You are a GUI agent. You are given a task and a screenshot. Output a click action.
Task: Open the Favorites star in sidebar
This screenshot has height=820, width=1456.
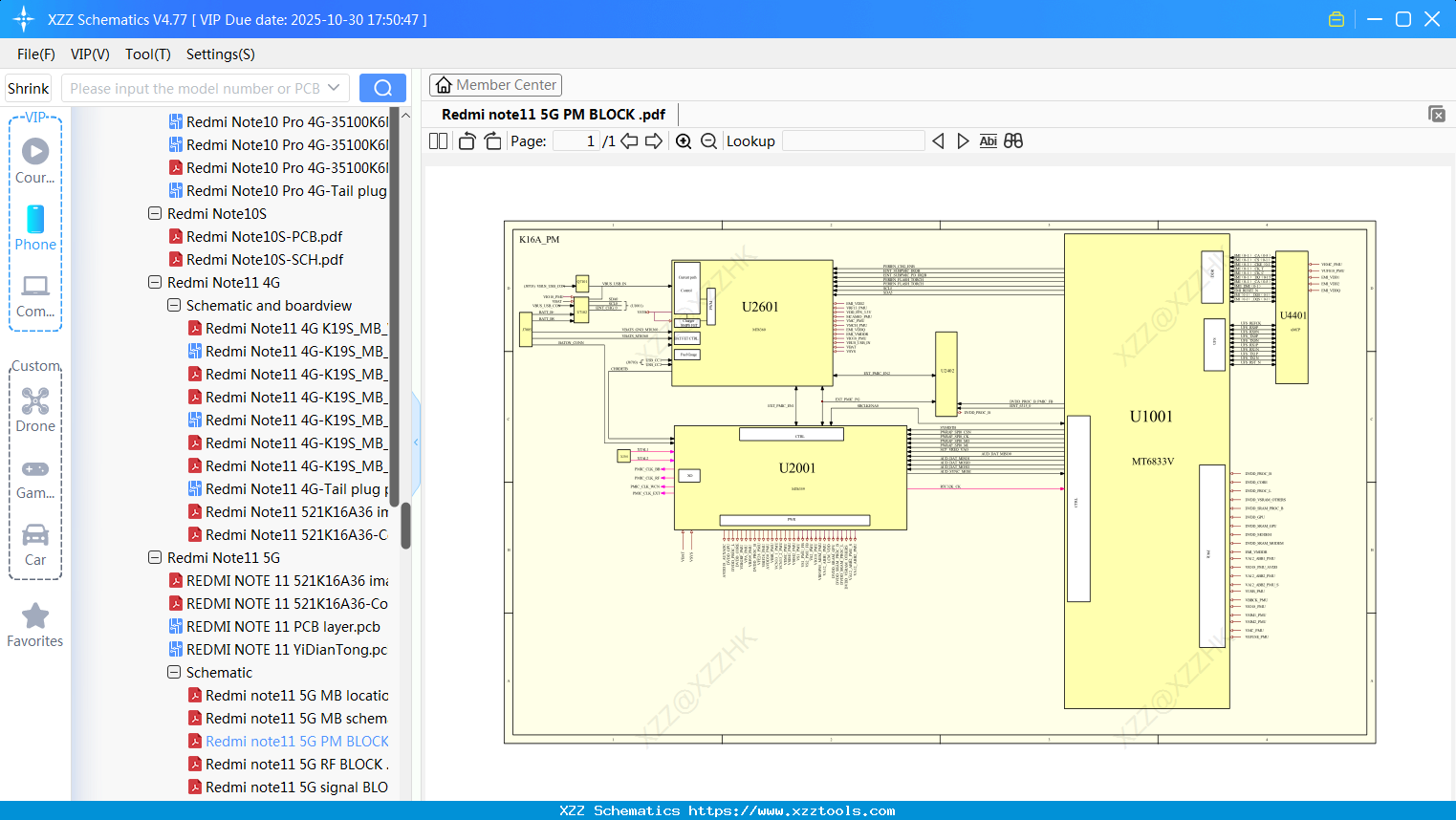[x=35, y=625]
